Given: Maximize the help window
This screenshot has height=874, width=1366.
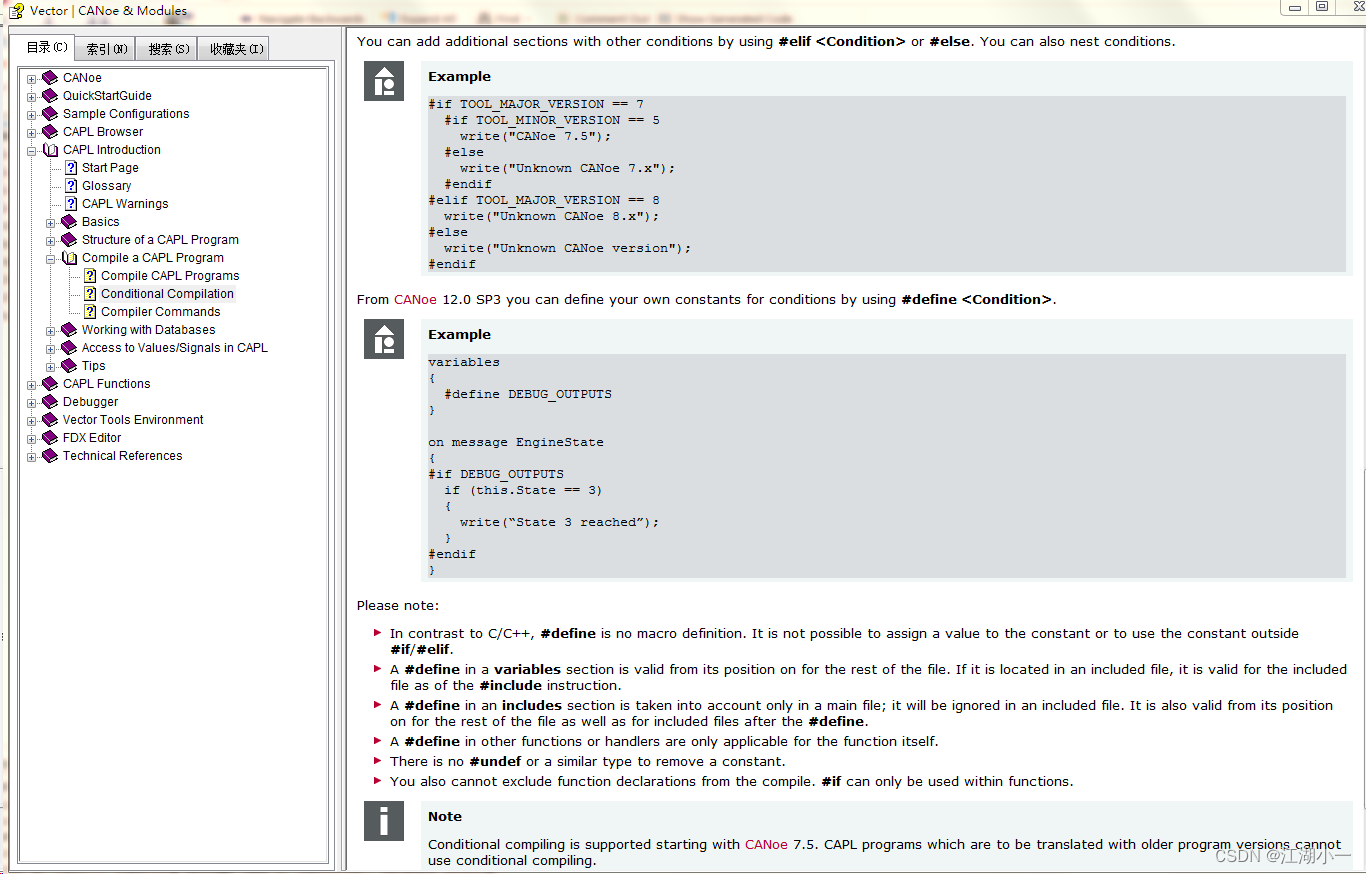Looking at the screenshot, I should [1321, 7].
